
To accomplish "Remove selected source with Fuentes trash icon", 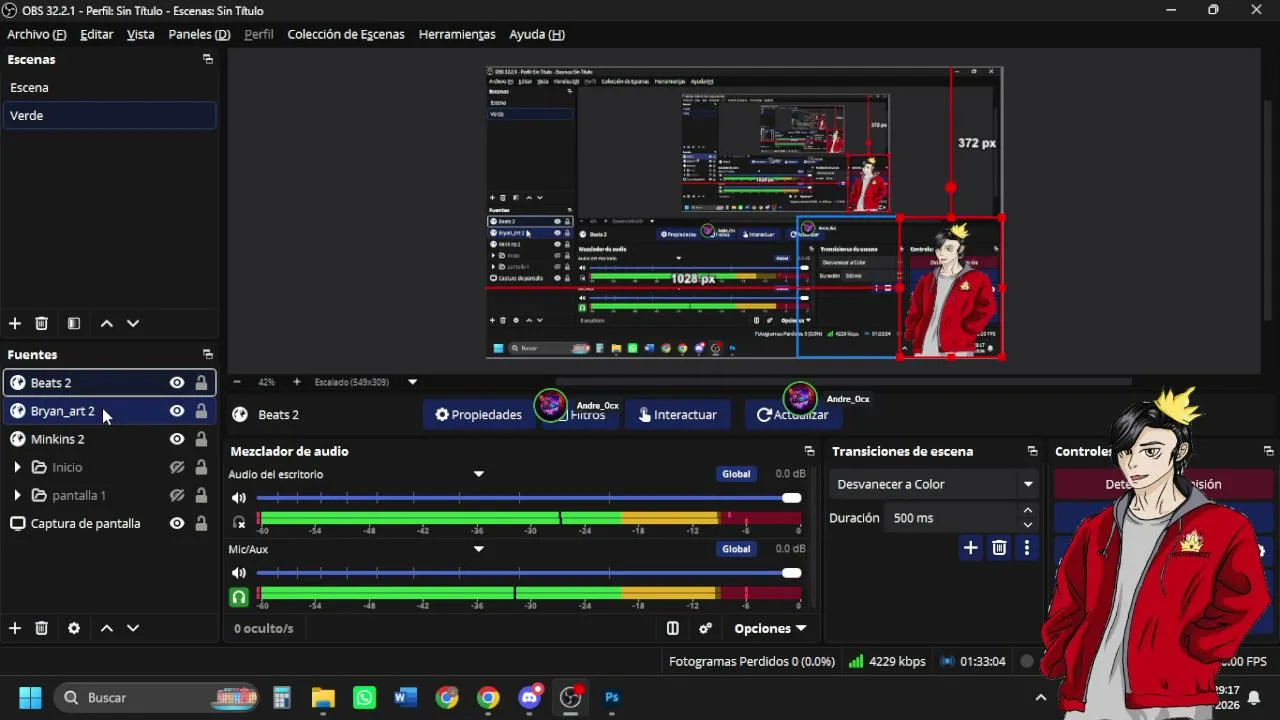I will 42,628.
